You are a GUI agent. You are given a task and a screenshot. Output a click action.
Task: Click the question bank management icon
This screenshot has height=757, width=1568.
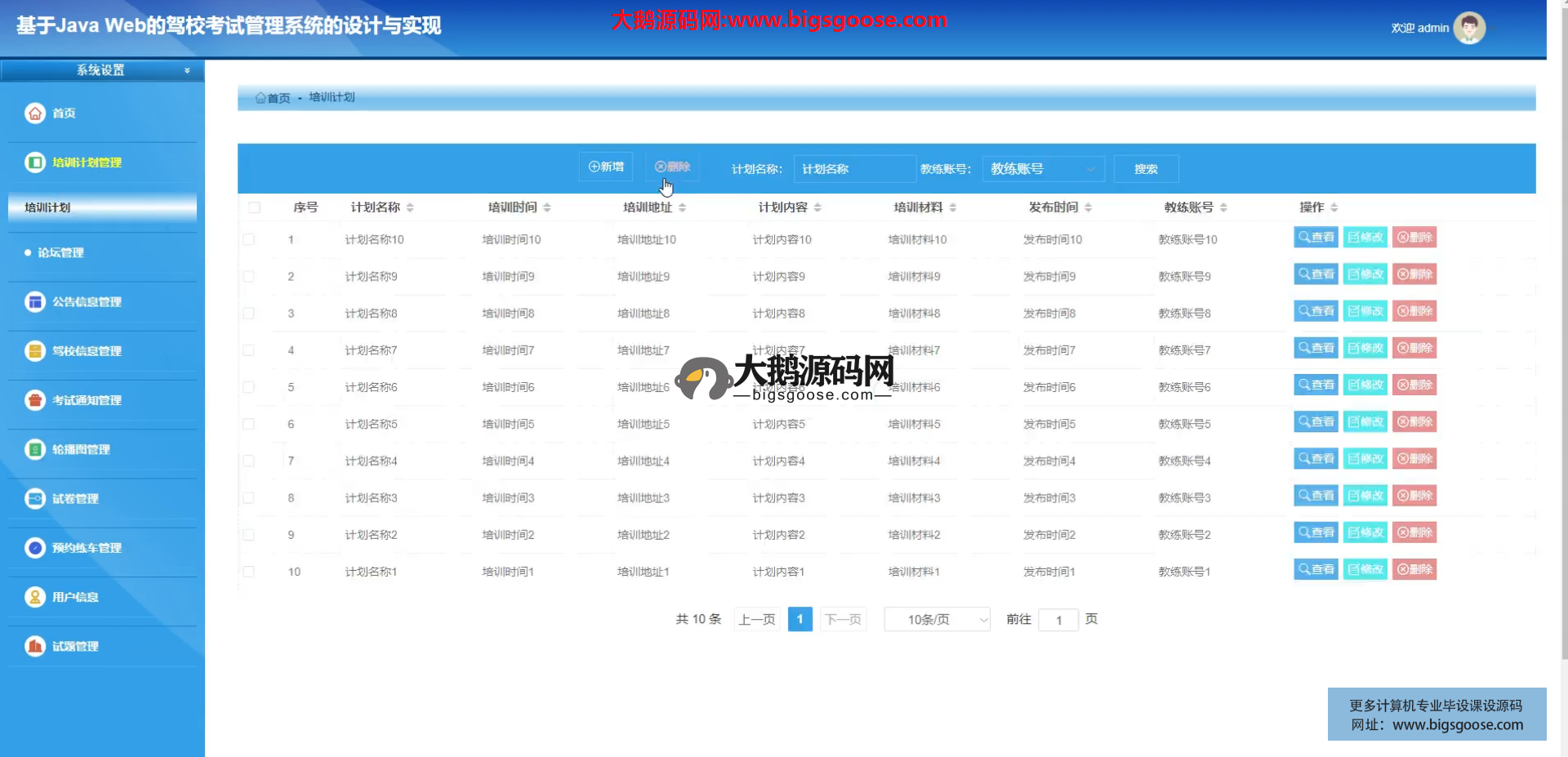[x=35, y=646]
